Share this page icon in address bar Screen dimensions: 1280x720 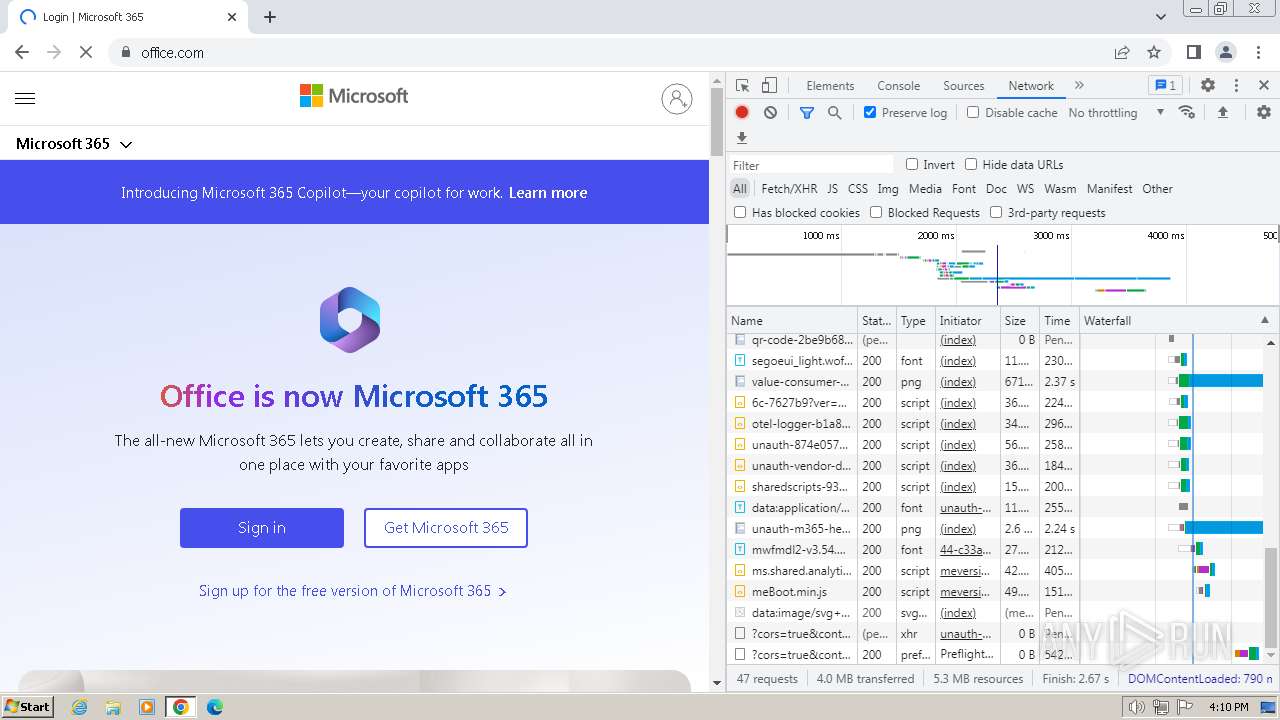[1122, 52]
